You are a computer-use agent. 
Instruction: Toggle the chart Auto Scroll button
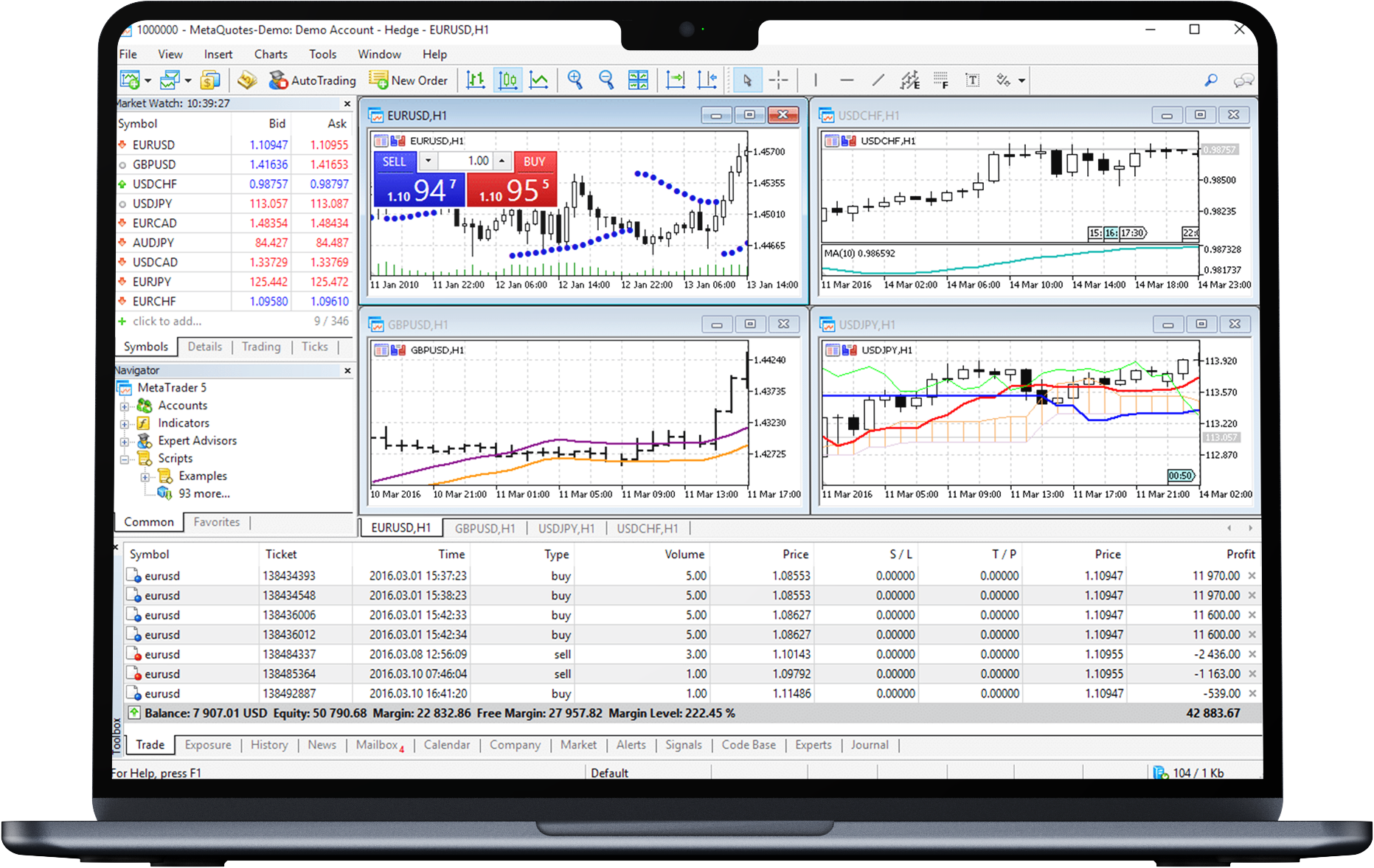[x=675, y=80]
